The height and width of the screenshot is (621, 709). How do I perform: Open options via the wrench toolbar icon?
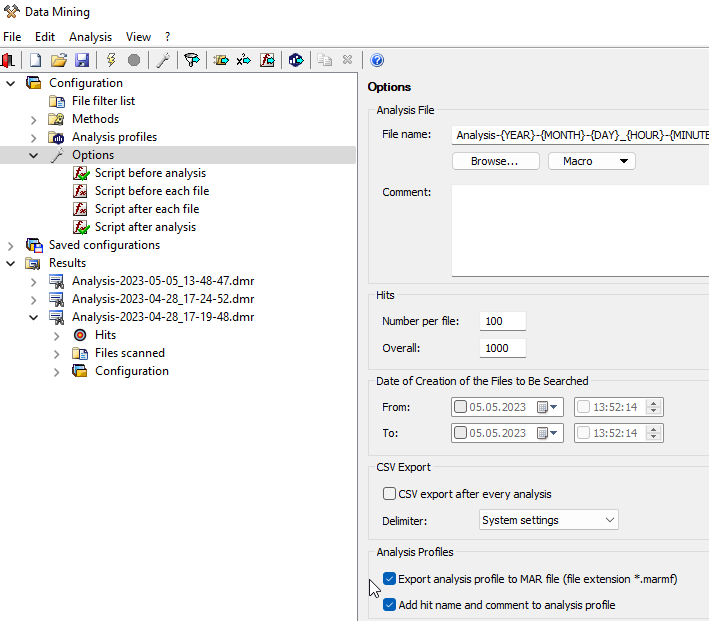pos(163,60)
